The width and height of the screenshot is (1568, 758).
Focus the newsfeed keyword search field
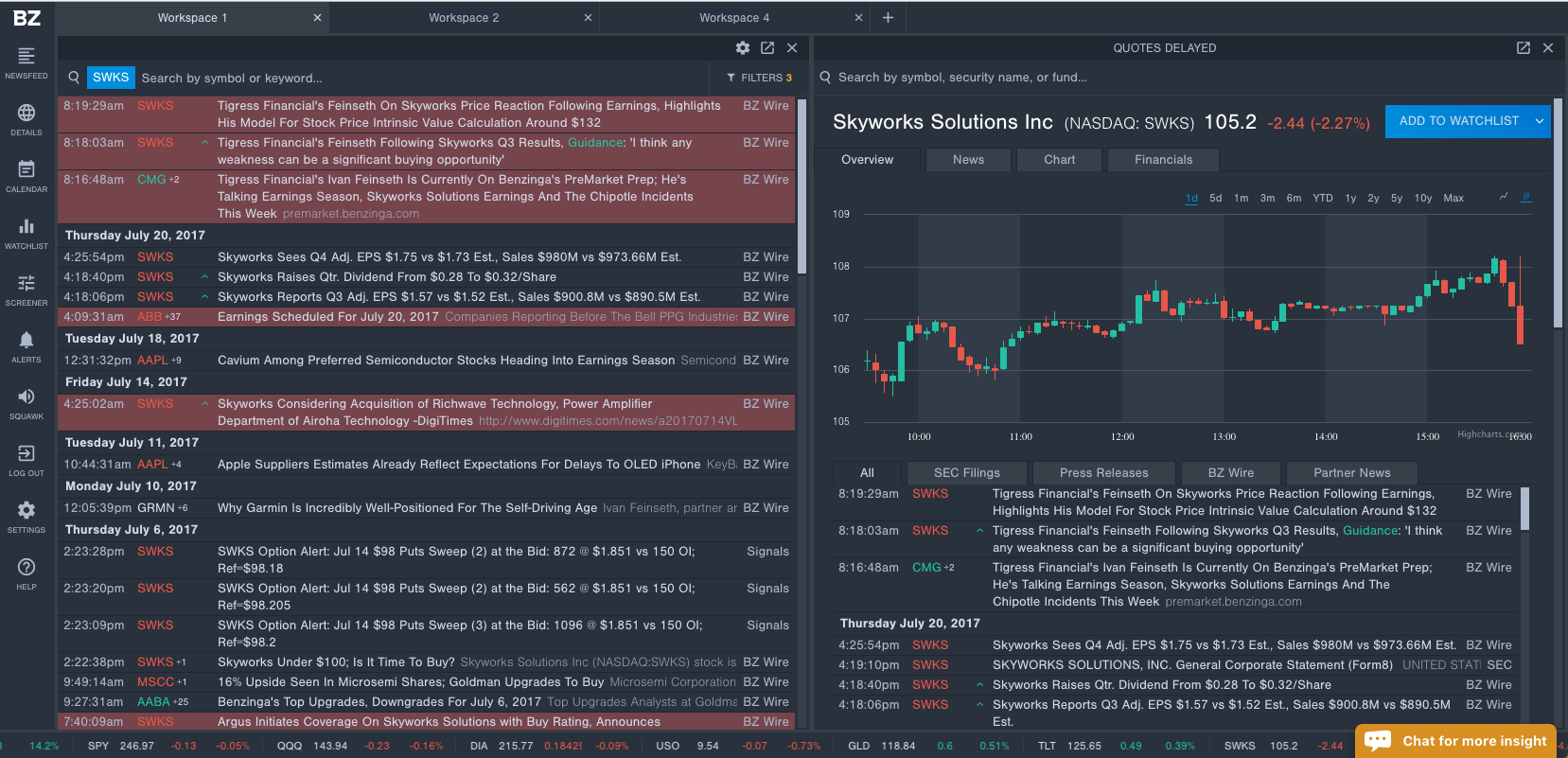tap(421, 78)
